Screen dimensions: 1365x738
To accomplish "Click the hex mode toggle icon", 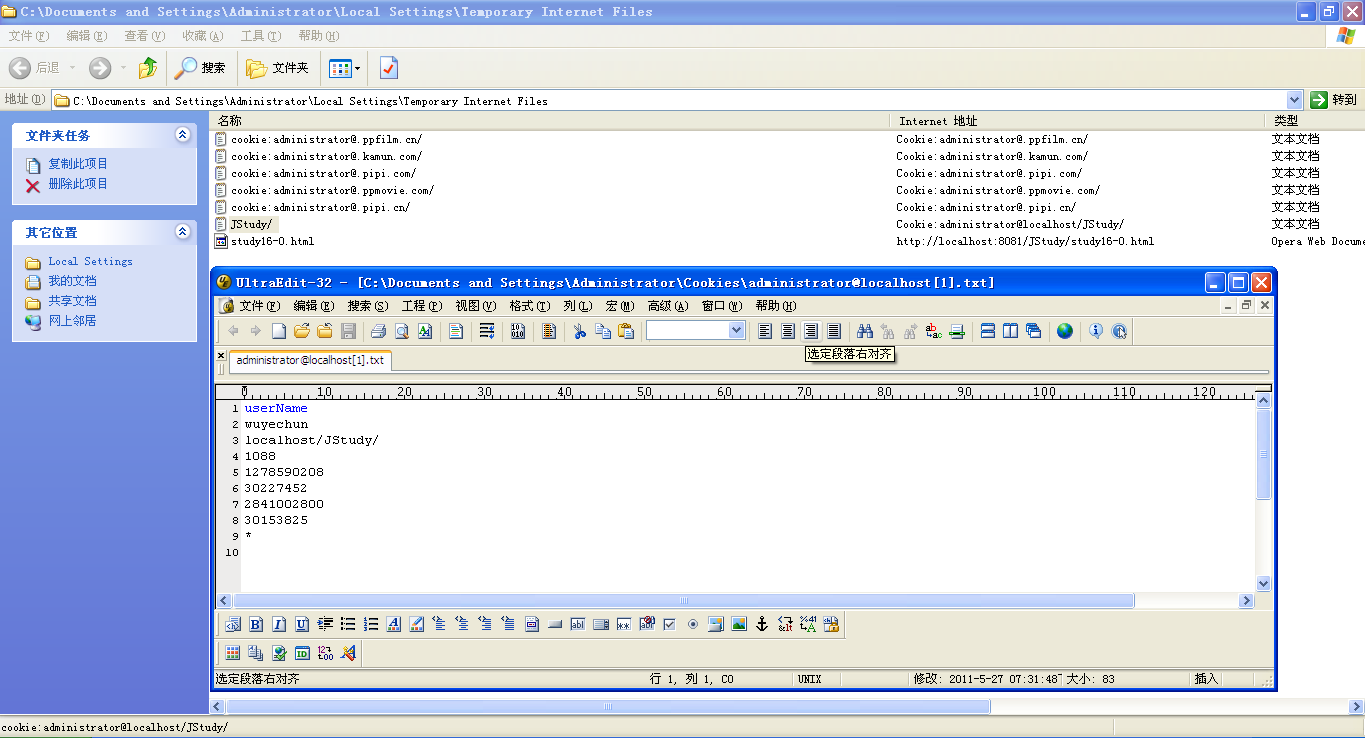I will 518,331.
